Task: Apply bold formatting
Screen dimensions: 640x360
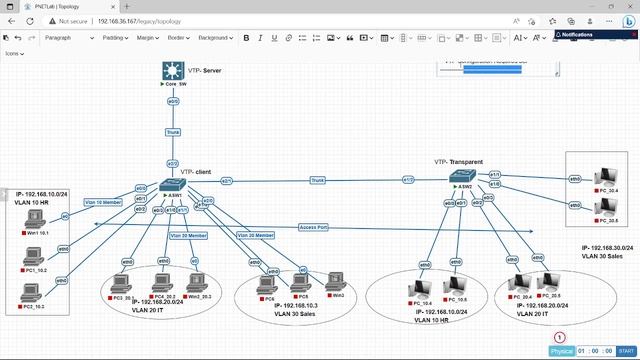Action: coord(246,38)
